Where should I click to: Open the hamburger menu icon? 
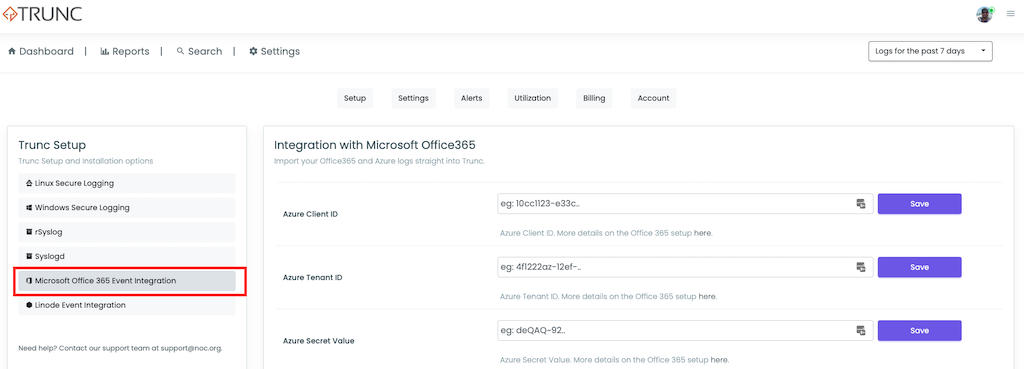pos(1010,14)
